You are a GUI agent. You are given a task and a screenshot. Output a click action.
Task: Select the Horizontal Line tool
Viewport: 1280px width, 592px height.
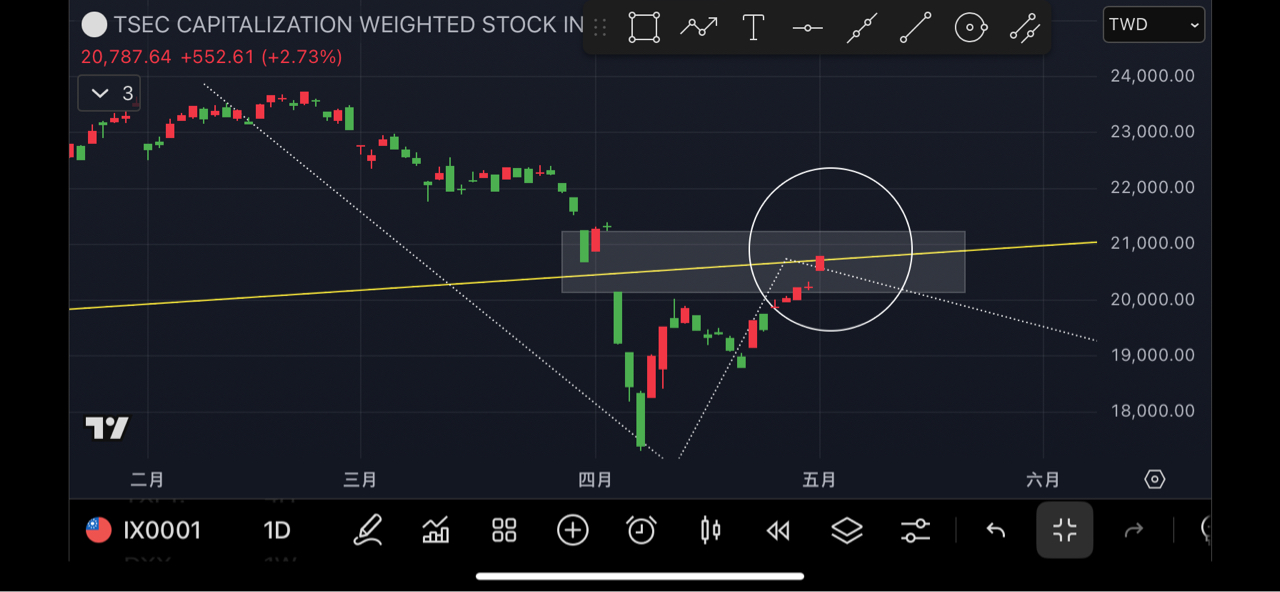pyautogui.click(x=807, y=27)
